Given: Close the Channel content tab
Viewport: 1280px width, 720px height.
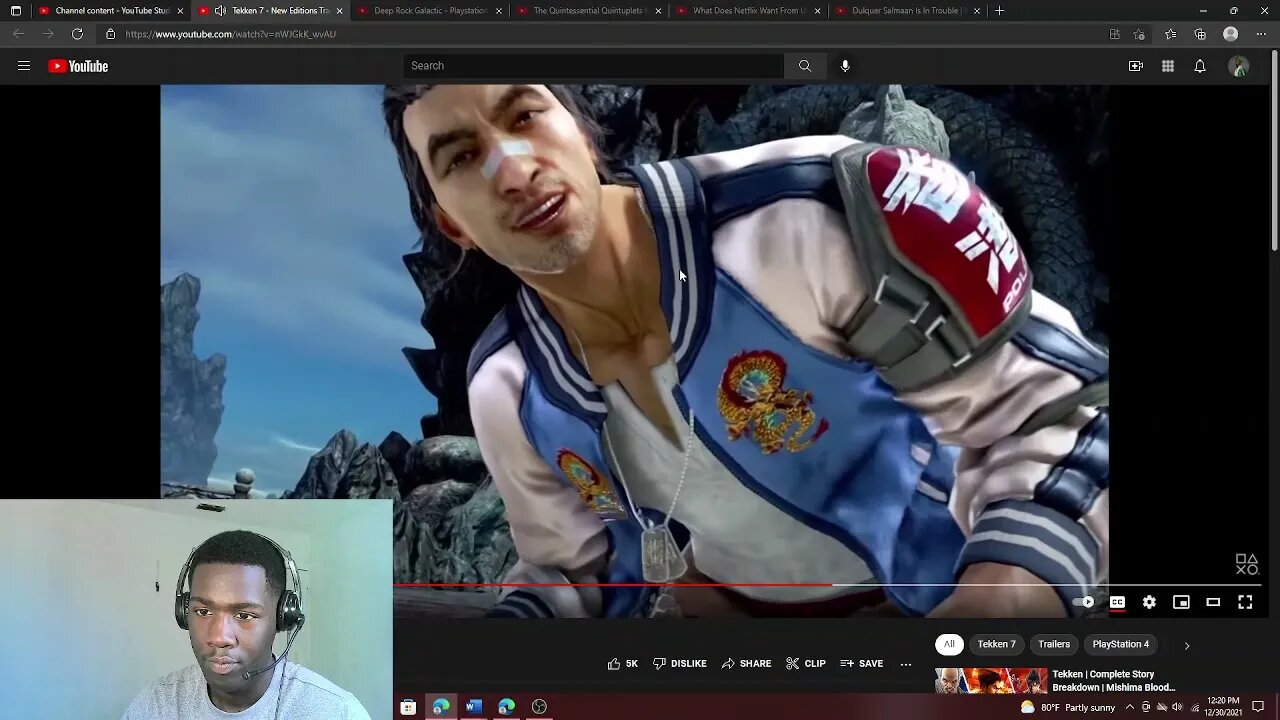Looking at the screenshot, I should pyautogui.click(x=181, y=11).
